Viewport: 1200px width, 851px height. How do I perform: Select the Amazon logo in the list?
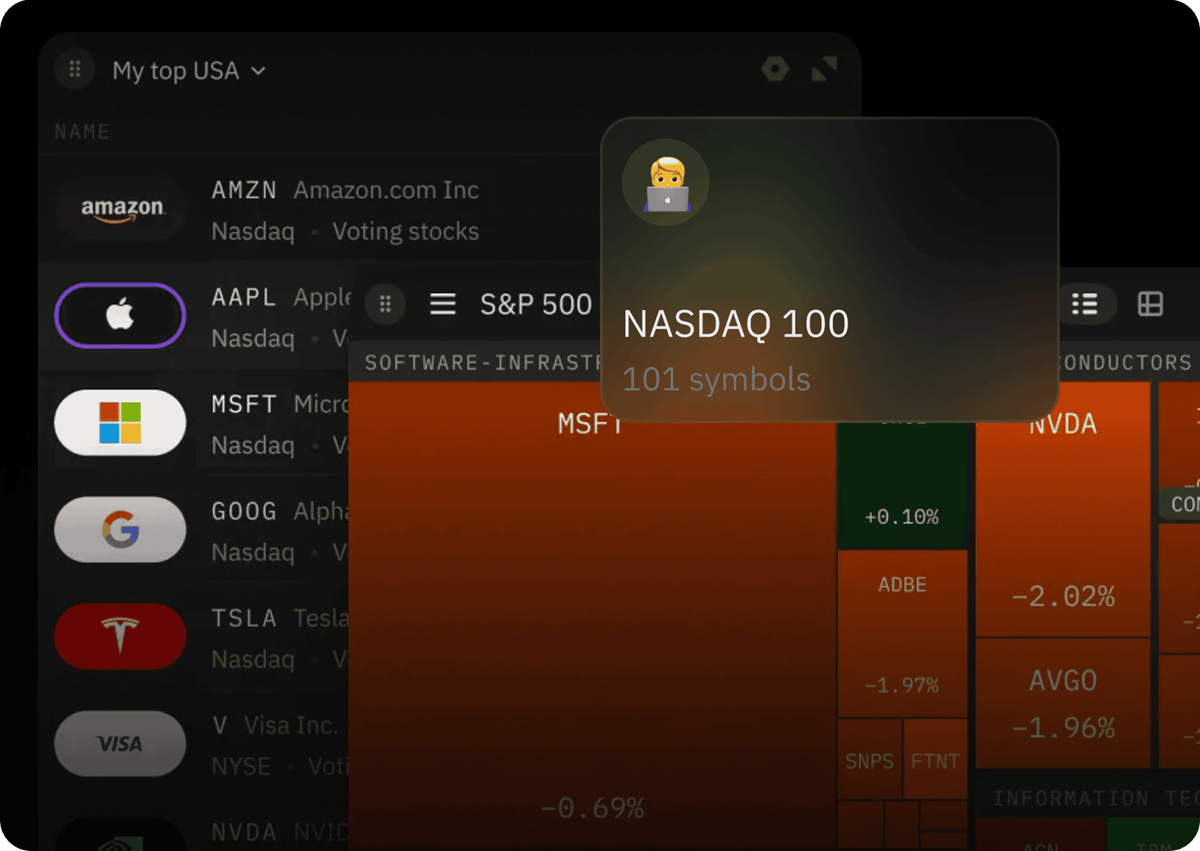(x=121, y=209)
